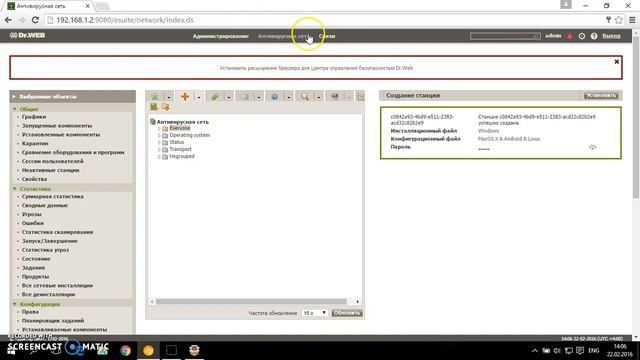Collapse the Конфигурация sidebar section

click(15, 304)
